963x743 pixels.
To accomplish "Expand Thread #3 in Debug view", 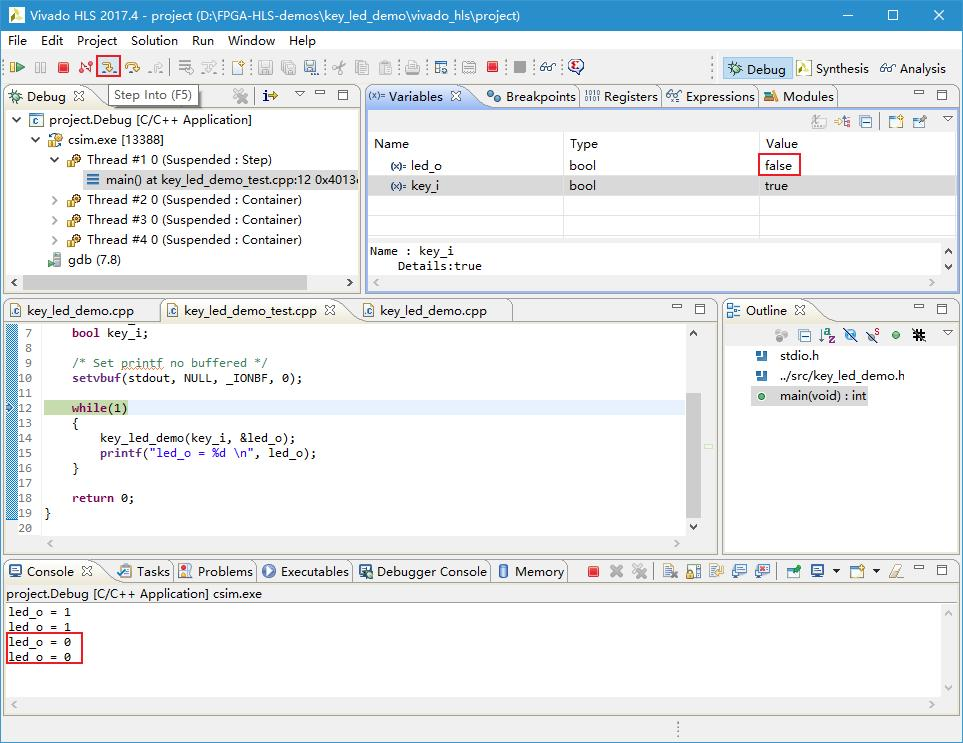I will click(x=55, y=220).
